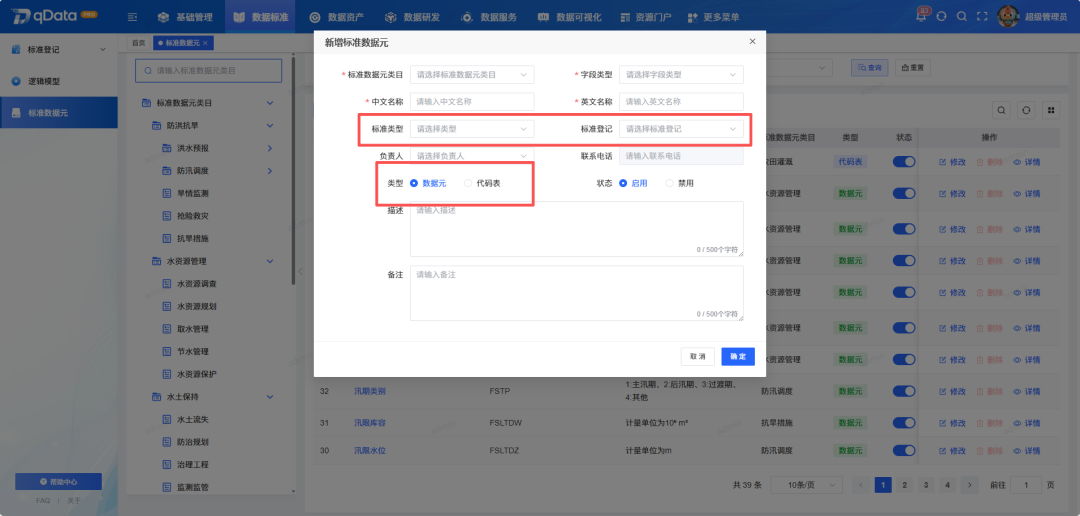The image size is (1080, 516).
Task: Toggle status switch in the 代码表 row
Action: coord(904,162)
